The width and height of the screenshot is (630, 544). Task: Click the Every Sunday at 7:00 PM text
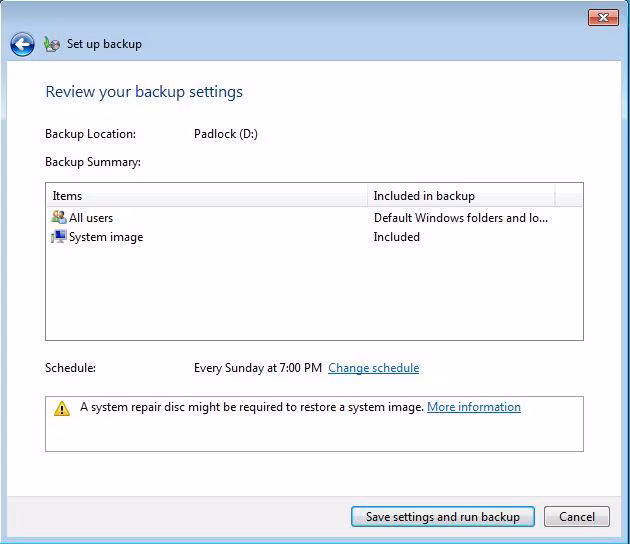point(257,368)
